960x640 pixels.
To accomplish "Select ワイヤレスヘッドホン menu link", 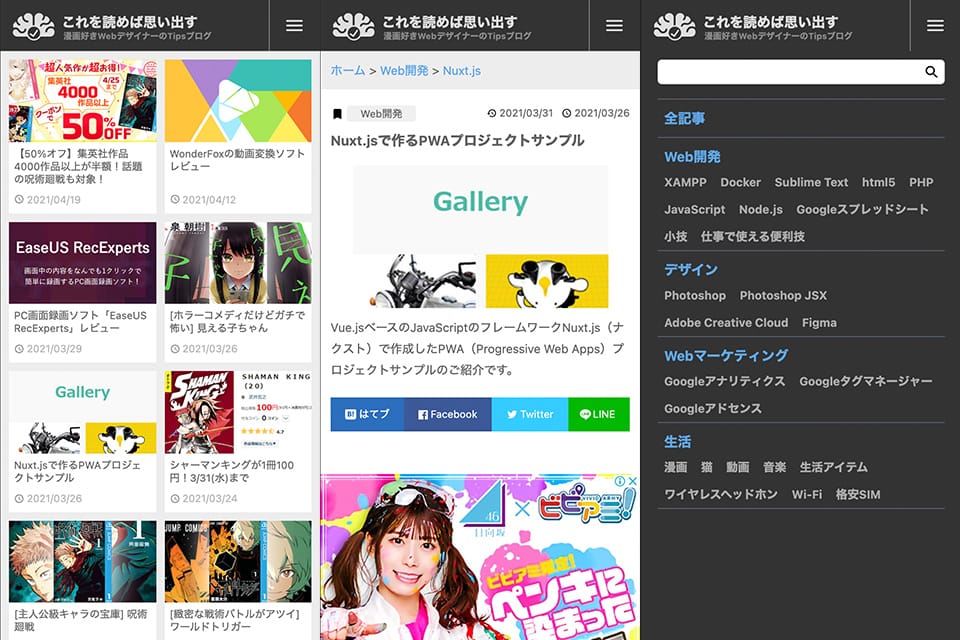I will click(721, 494).
